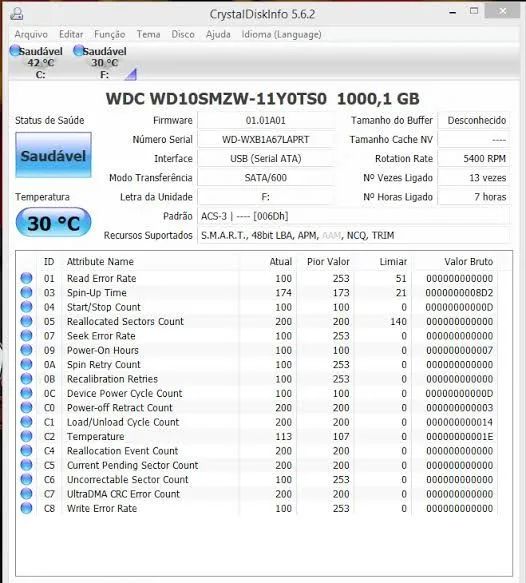Click the status orb for Device Power Cycle Count
526x583 pixels.
pyautogui.click(x=26, y=393)
